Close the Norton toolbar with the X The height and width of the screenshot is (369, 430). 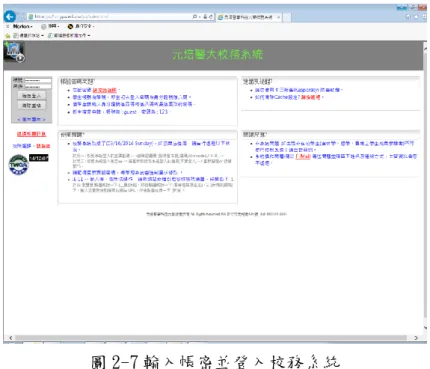7,26
